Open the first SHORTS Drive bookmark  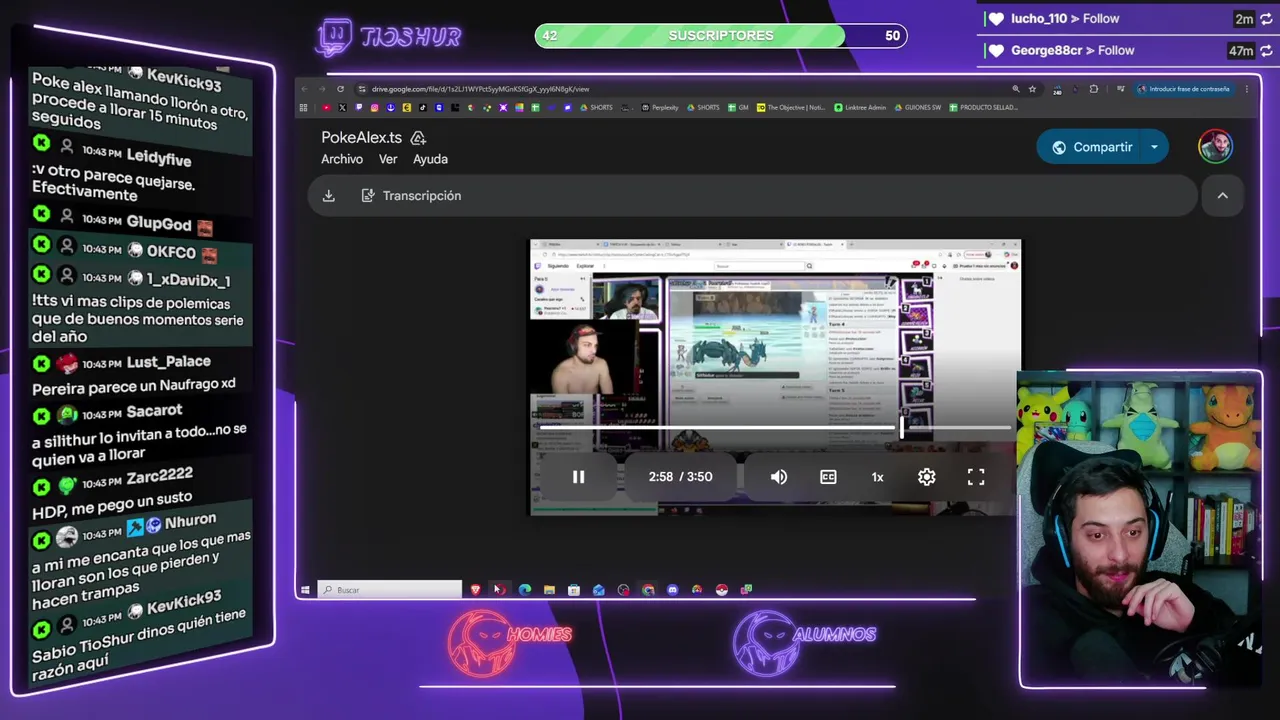(x=595, y=107)
